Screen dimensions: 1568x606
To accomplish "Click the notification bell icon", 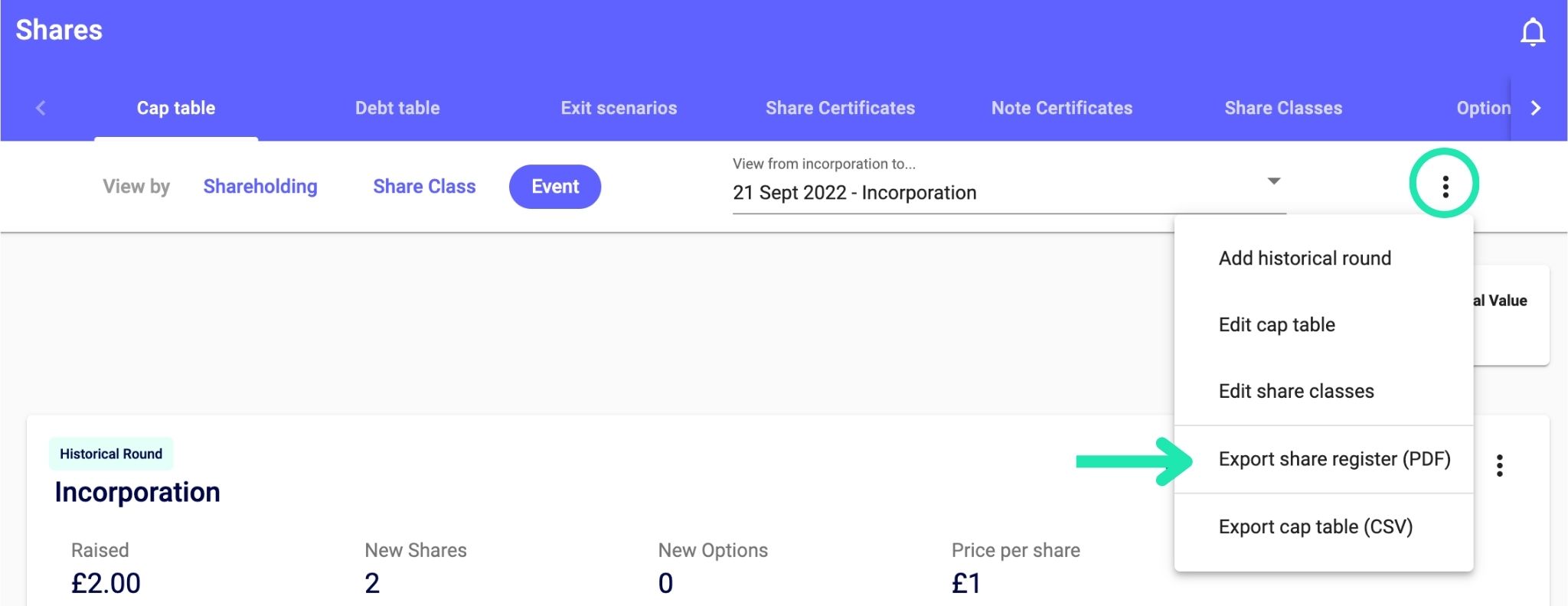I will [1532, 32].
